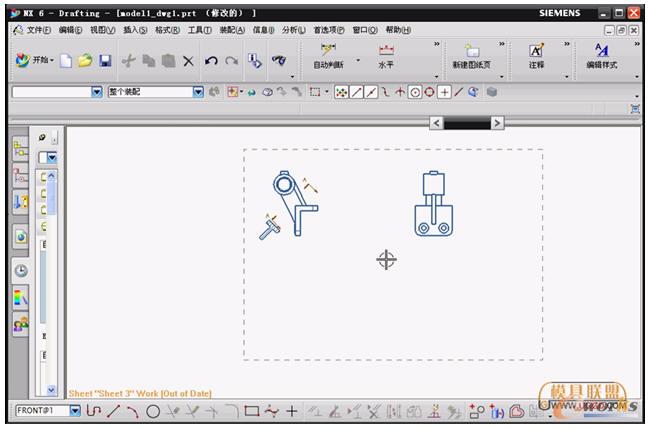
Task: Select the Circle sketch tool
Action: click(x=153, y=410)
